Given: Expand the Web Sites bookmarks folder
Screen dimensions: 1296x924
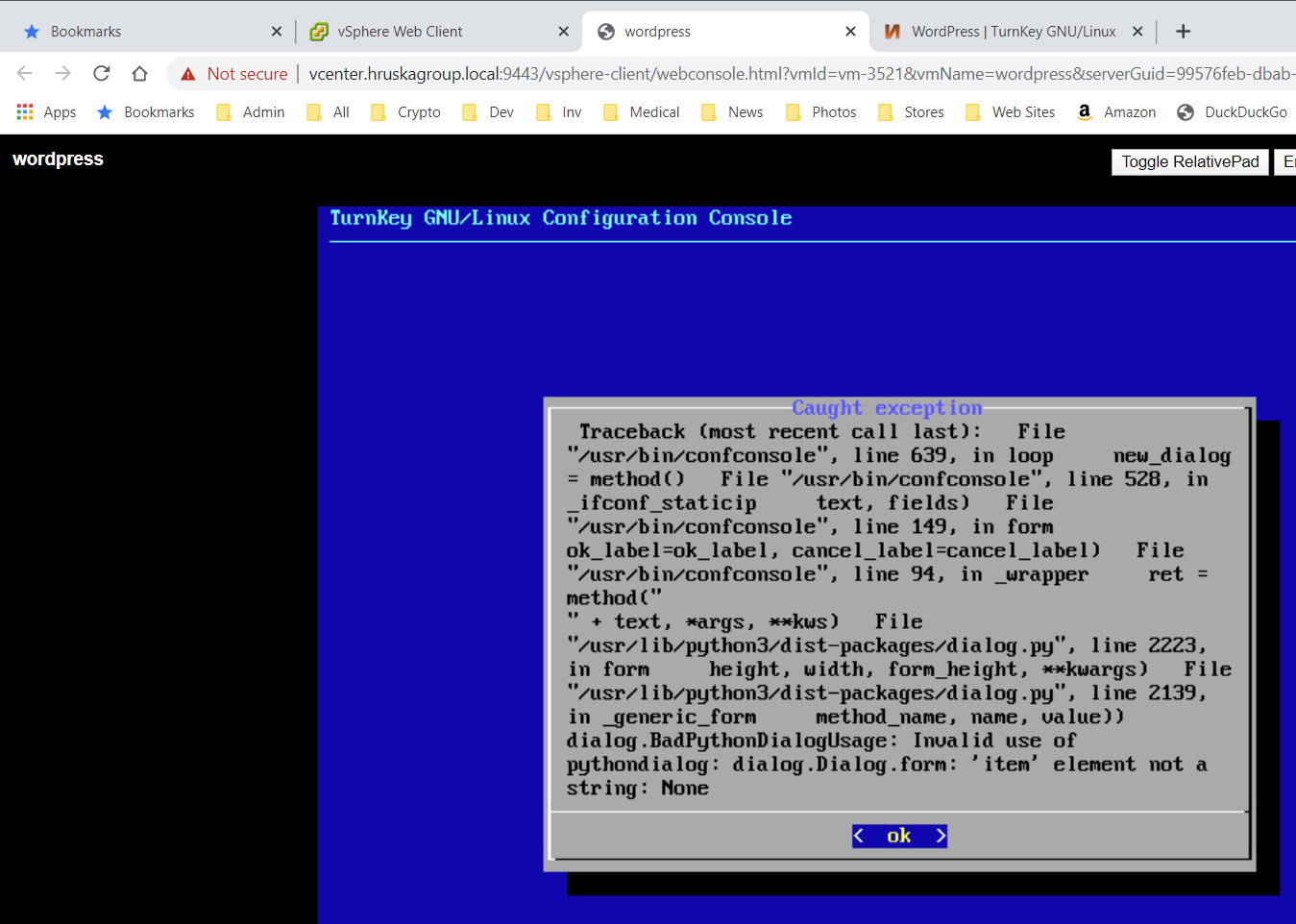Looking at the screenshot, I should click(x=1010, y=112).
